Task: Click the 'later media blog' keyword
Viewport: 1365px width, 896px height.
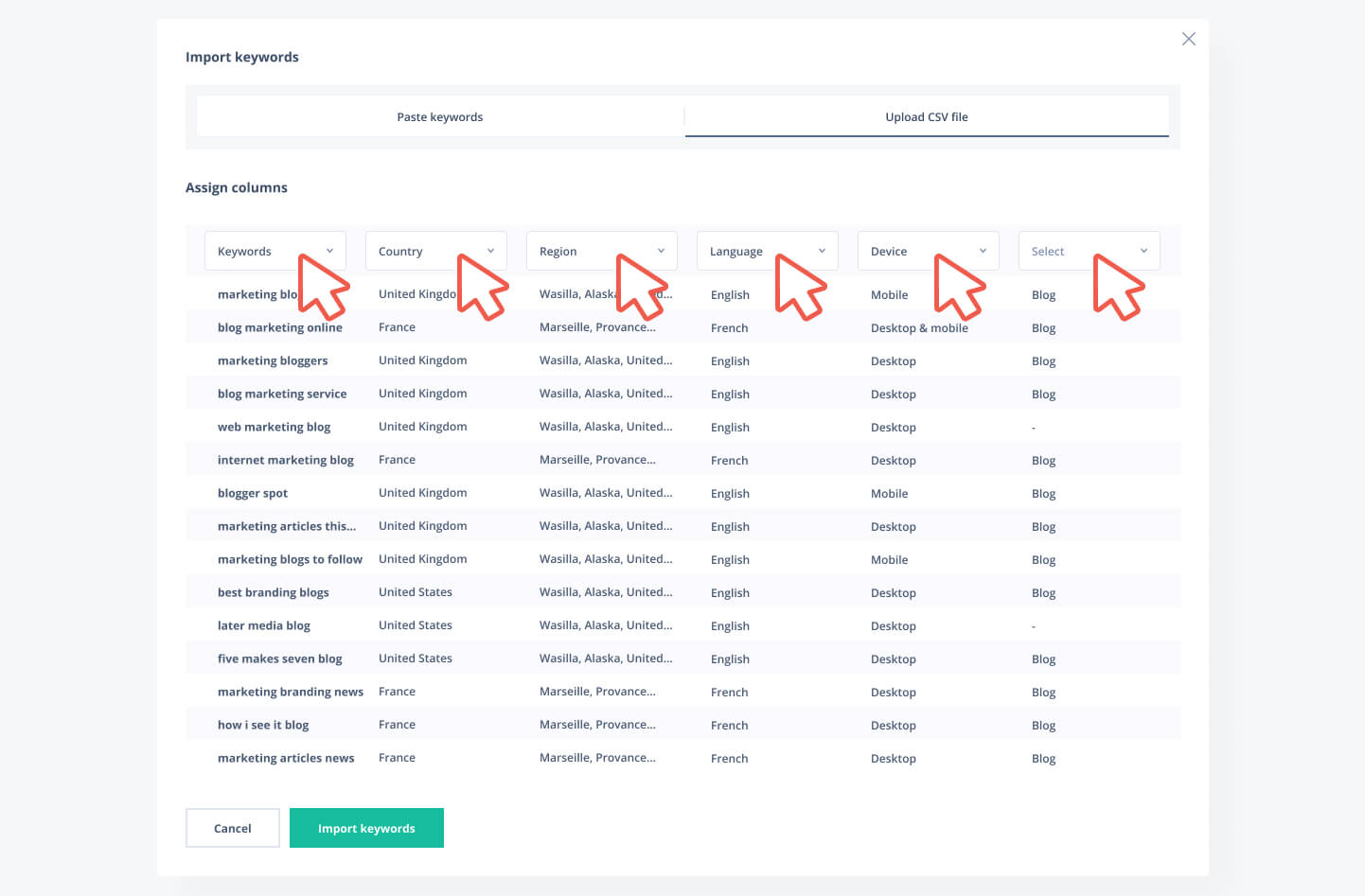Action: 263,625
